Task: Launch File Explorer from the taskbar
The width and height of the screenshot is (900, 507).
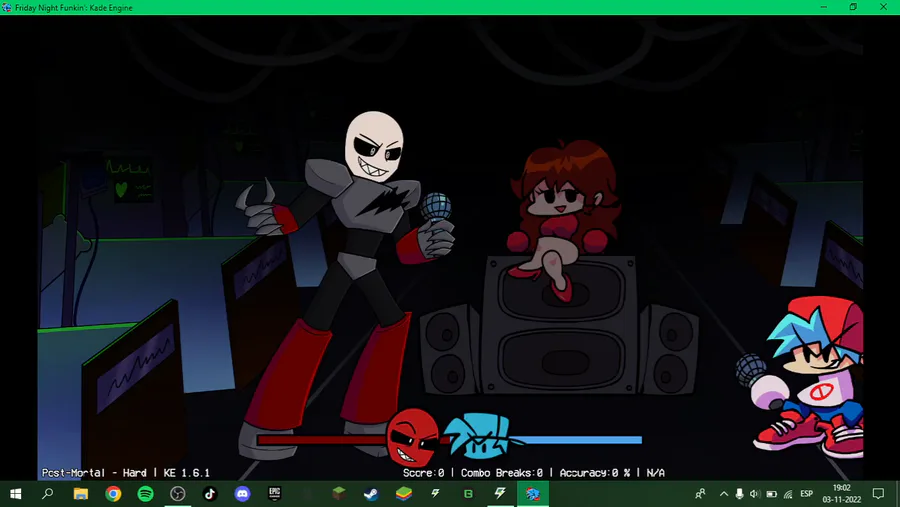Action: click(x=80, y=494)
